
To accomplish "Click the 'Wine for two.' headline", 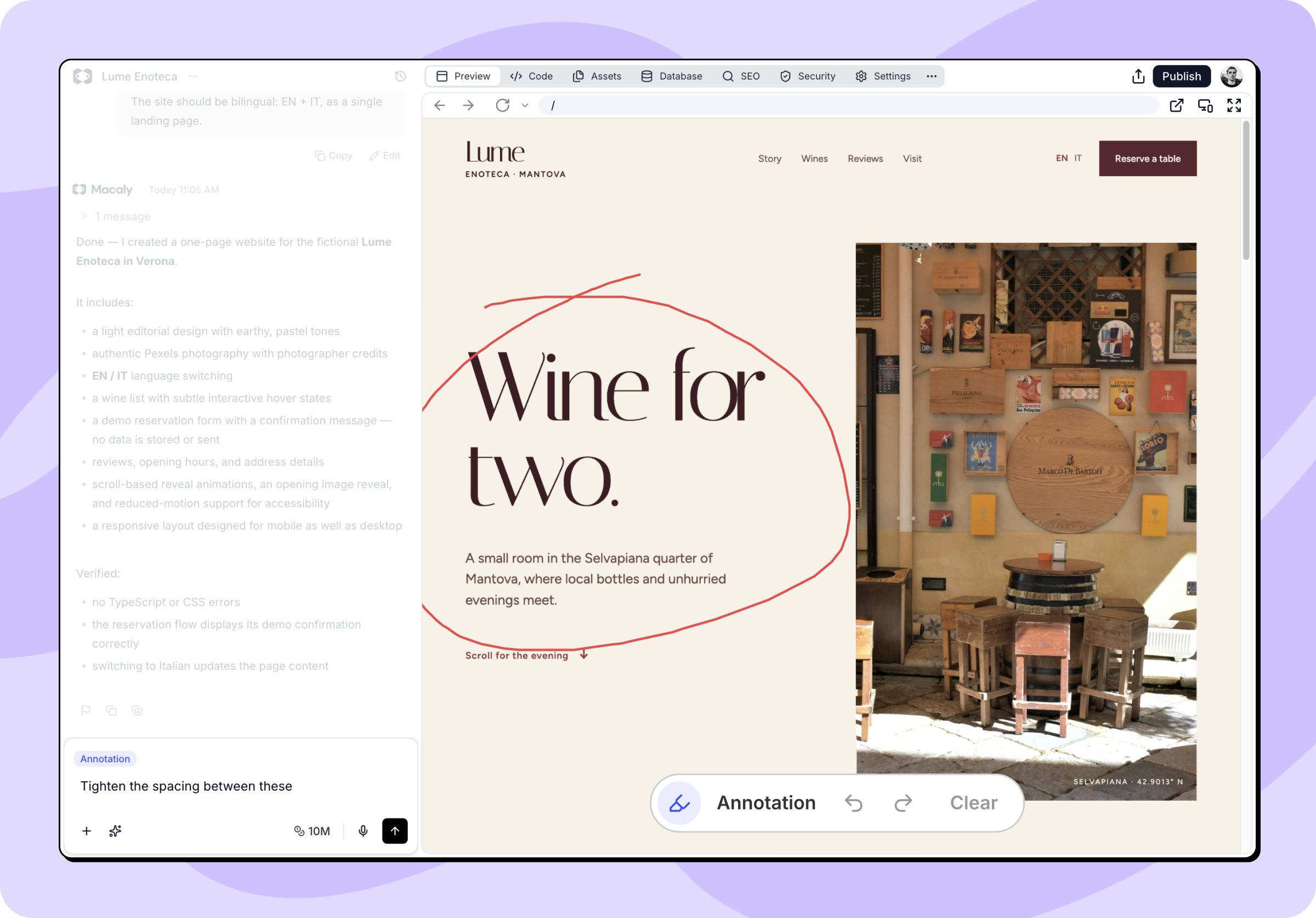I will tap(616, 428).
